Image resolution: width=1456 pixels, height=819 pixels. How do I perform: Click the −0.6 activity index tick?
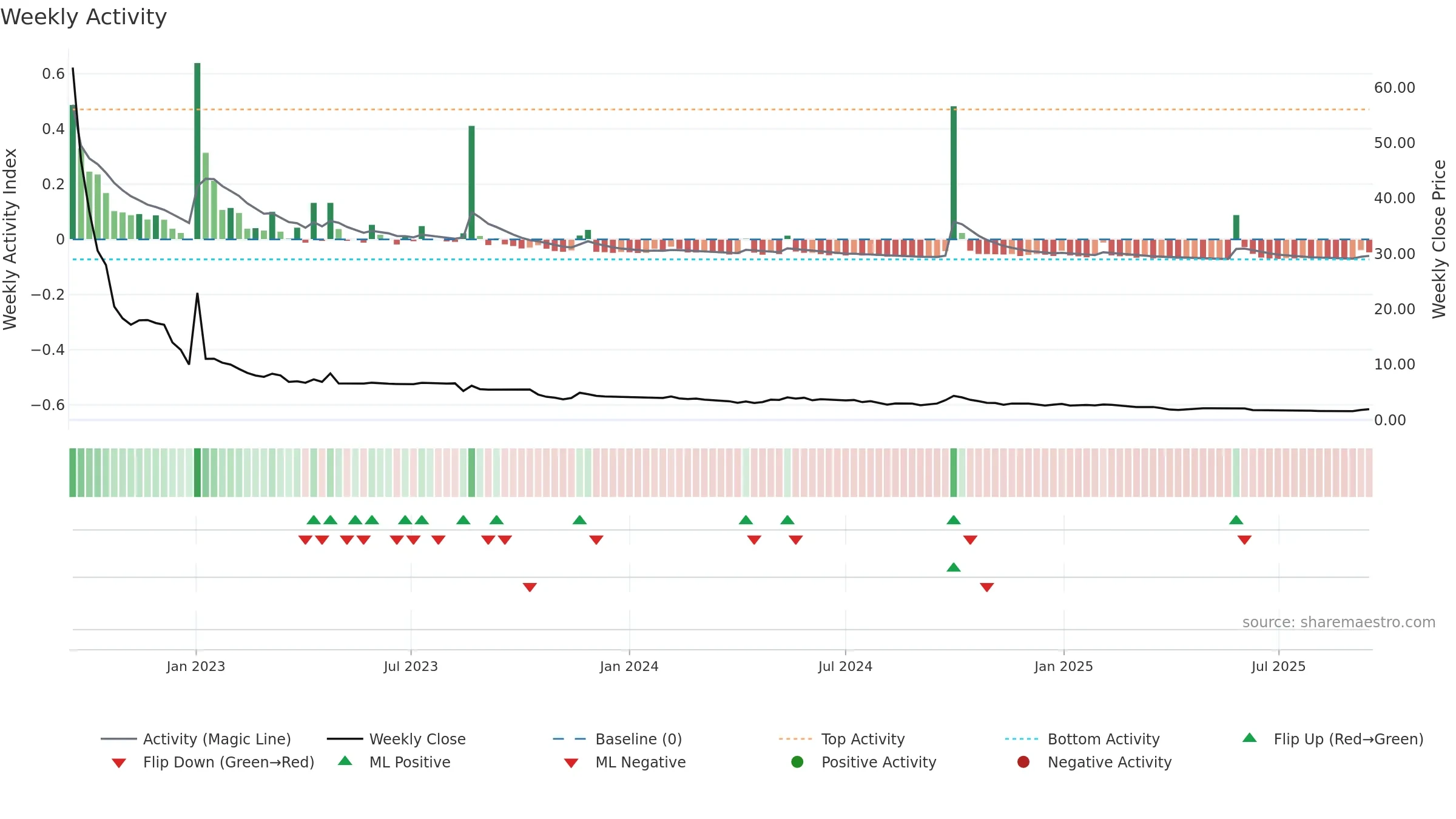point(48,405)
